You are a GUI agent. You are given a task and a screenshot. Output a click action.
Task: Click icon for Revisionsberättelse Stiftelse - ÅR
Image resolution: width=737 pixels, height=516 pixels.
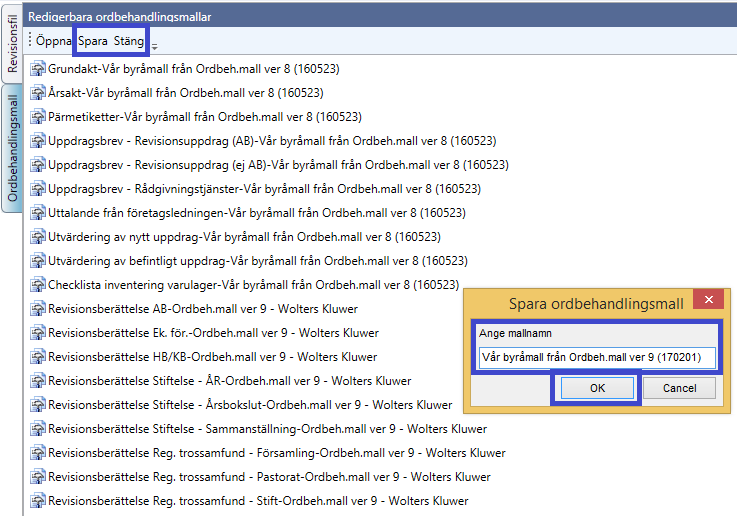click(39, 381)
